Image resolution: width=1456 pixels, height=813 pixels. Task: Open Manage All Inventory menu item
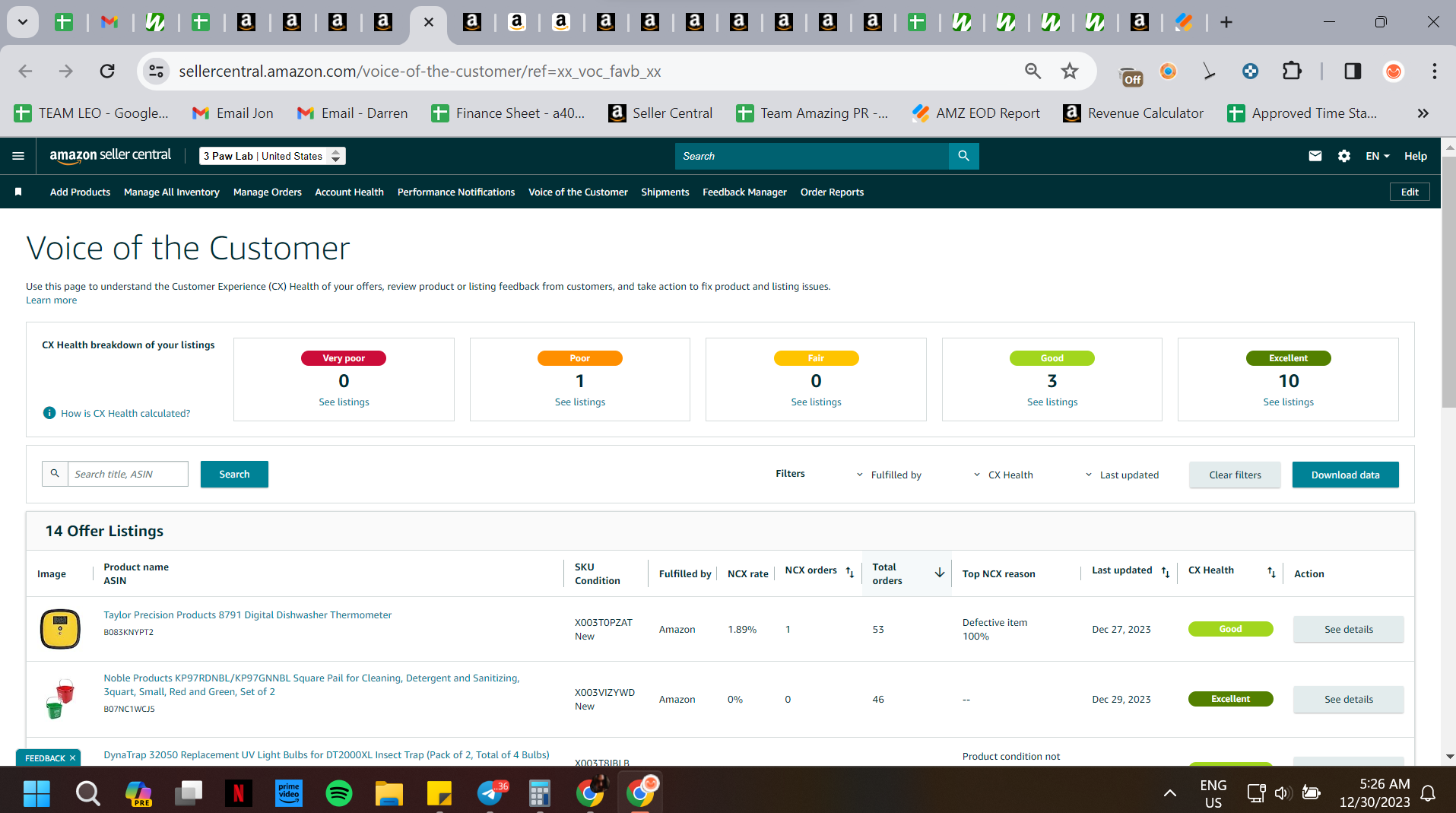tap(172, 192)
